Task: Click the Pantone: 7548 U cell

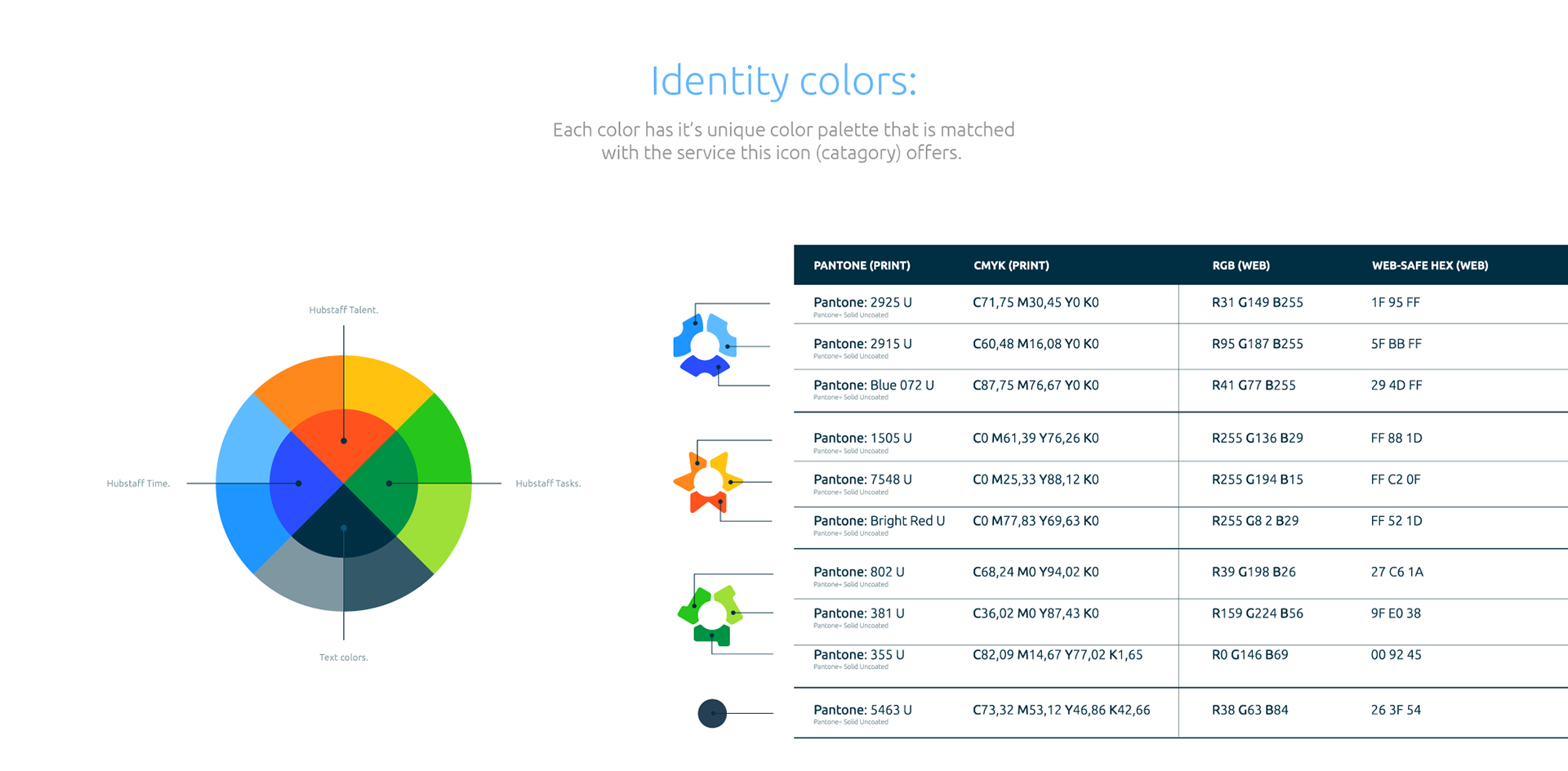Action: click(x=862, y=479)
